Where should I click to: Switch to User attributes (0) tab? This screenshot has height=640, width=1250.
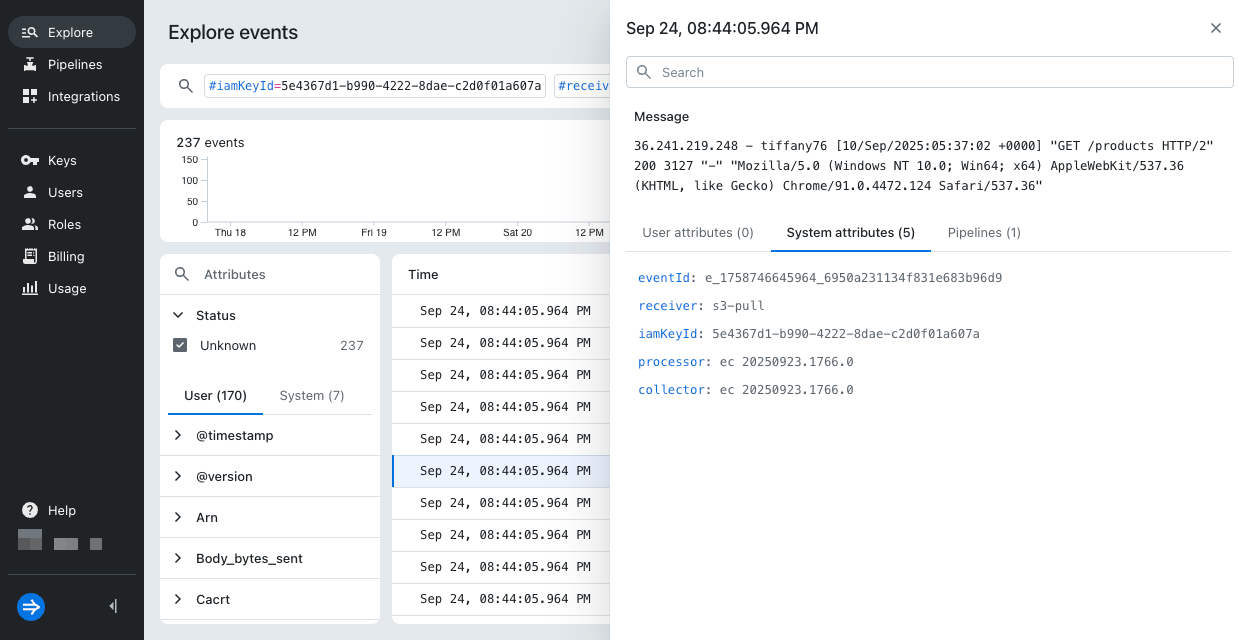tap(697, 232)
